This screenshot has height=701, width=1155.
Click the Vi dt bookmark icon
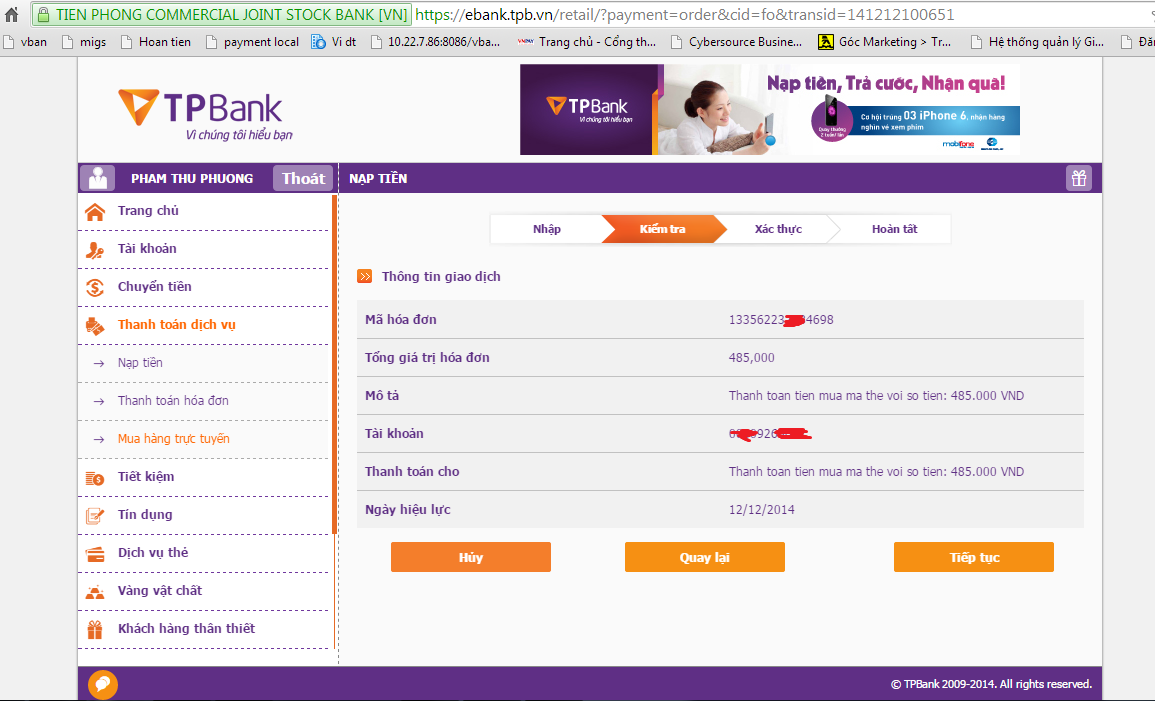pos(318,42)
